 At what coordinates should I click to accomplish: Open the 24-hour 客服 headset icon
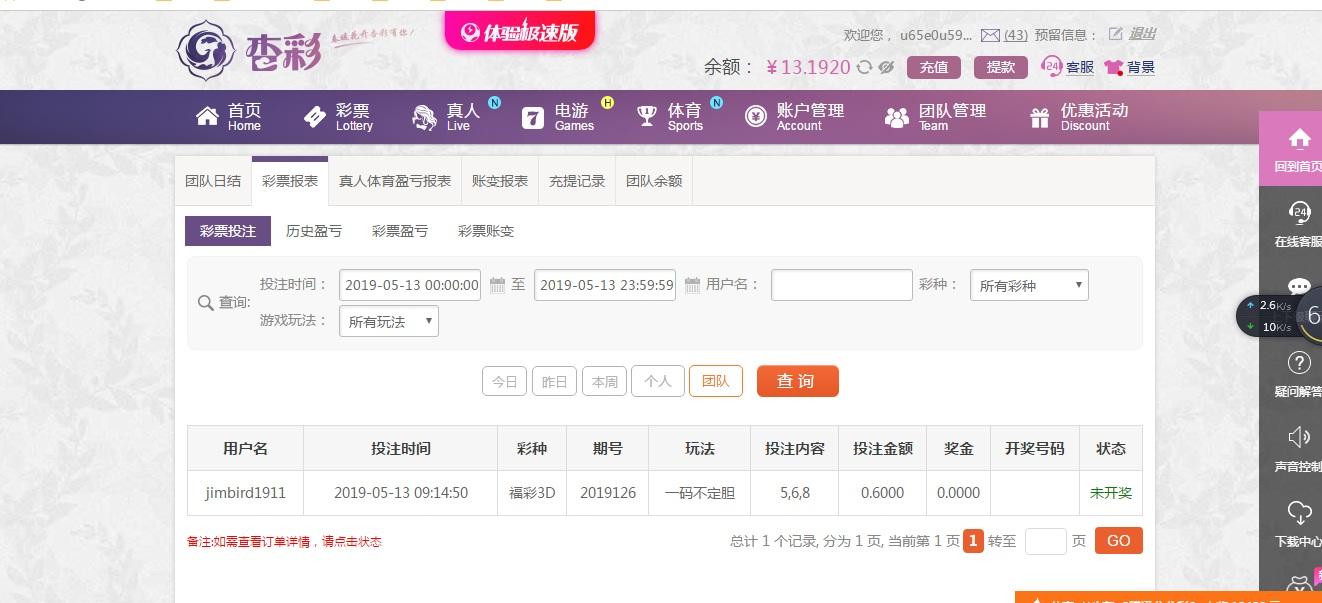[1051, 66]
